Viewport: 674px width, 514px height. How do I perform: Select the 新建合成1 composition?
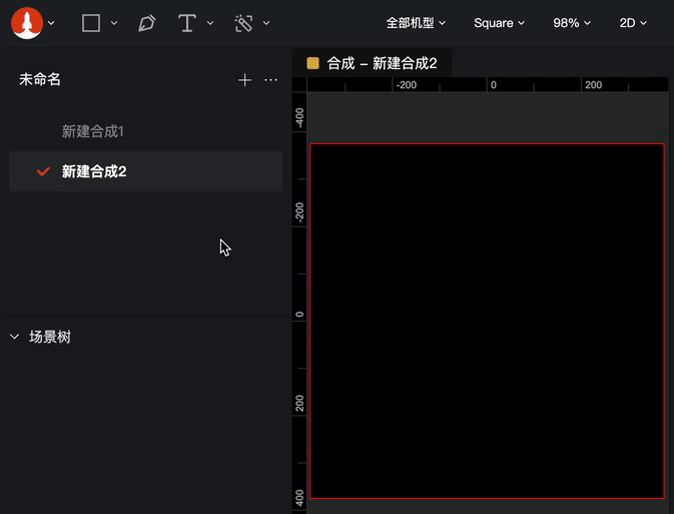(x=93, y=132)
